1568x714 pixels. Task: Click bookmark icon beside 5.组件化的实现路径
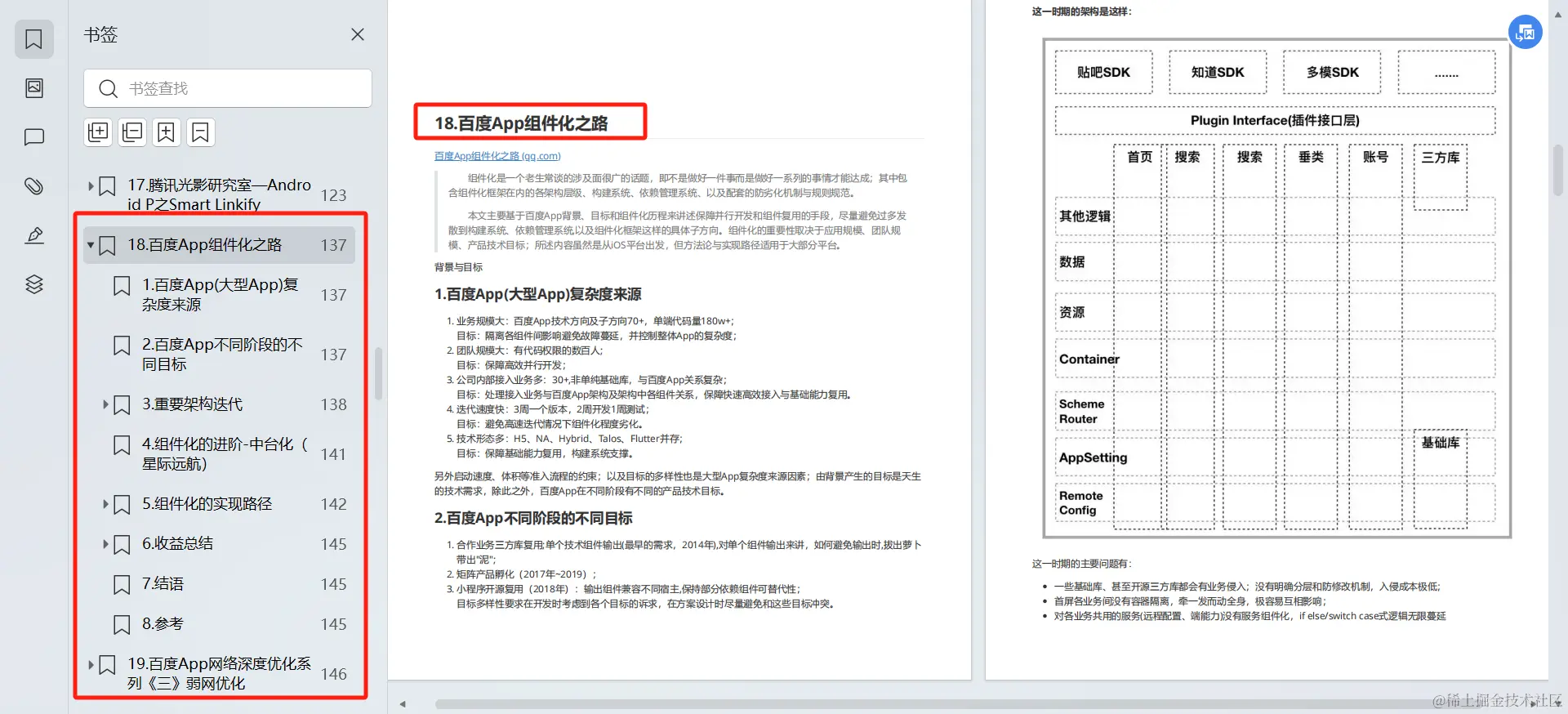122,505
